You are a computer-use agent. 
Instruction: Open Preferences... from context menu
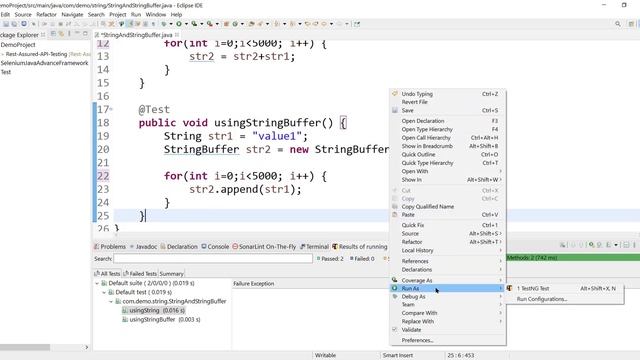448,340
